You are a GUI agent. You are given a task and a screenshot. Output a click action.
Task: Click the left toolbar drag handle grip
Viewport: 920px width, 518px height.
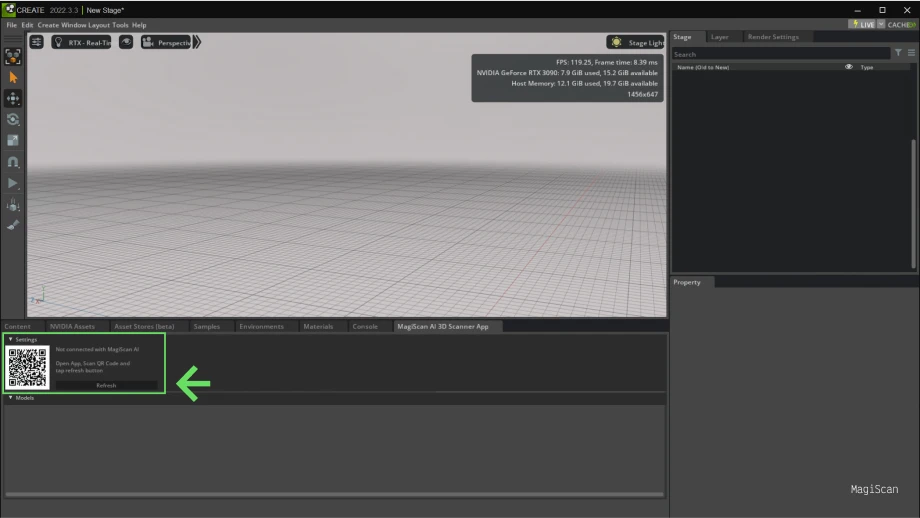pyautogui.click(x=13, y=38)
